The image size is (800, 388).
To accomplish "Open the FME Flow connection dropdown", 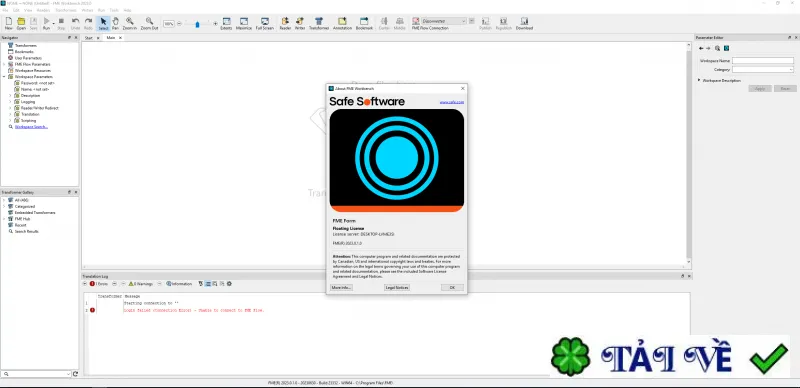I will tap(444, 21).
